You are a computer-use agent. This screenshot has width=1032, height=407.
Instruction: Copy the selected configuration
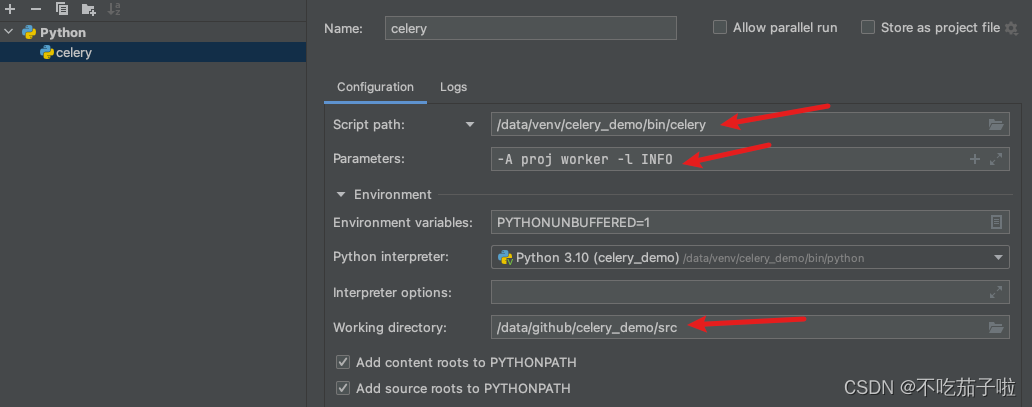tap(62, 9)
